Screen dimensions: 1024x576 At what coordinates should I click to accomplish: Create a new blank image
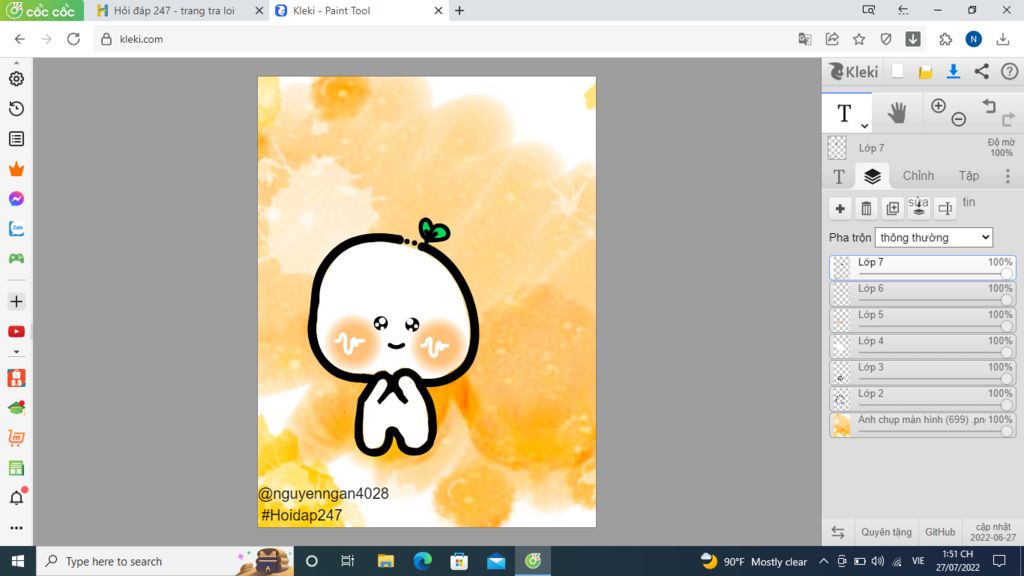pos(897,71)
